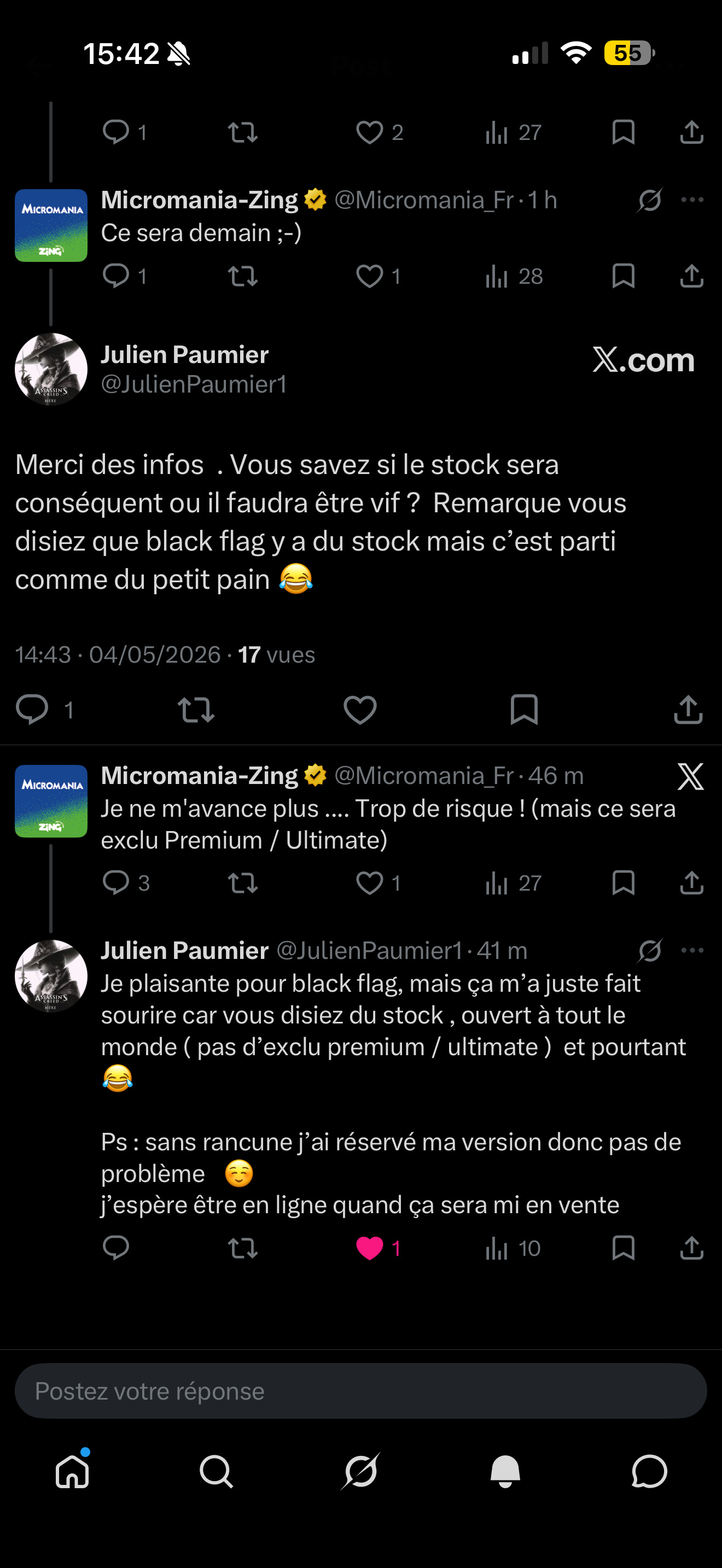
Task: Click the X logo on Micromania's 46 m reply
Action: 690,776
